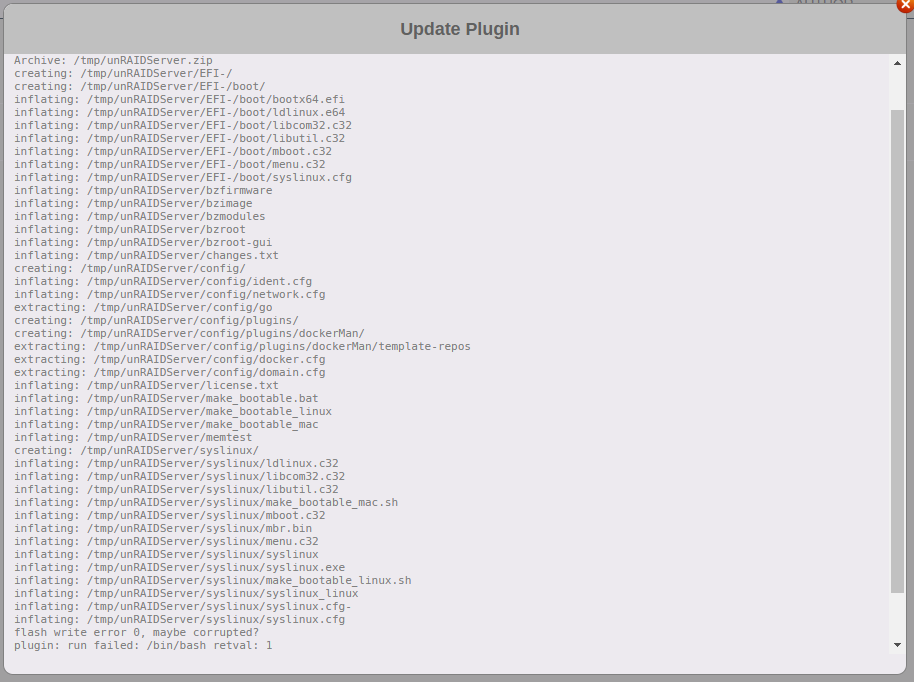This screenshot has height=682, width=914.
Task: Click the line inflating EFI-/boot/syslinux.cfg
Action: tap(183, 177)
